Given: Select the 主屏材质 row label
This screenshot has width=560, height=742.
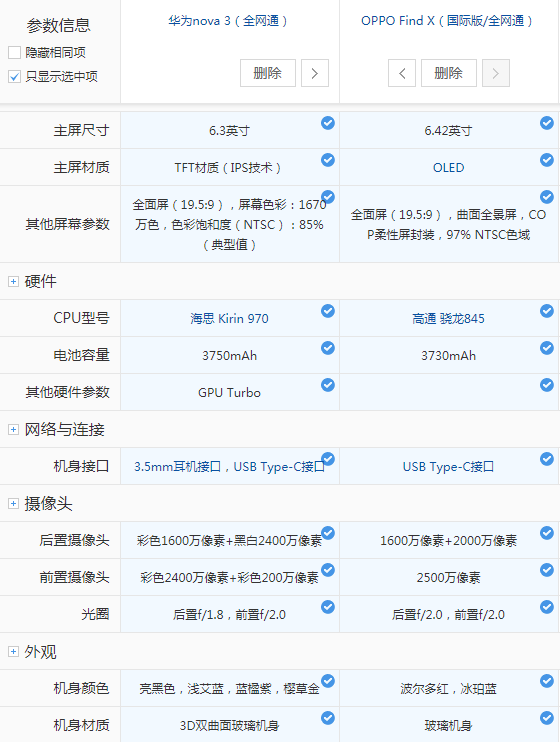Looking at the screenshot, I should pyautogui.click(x=81, y=167).
